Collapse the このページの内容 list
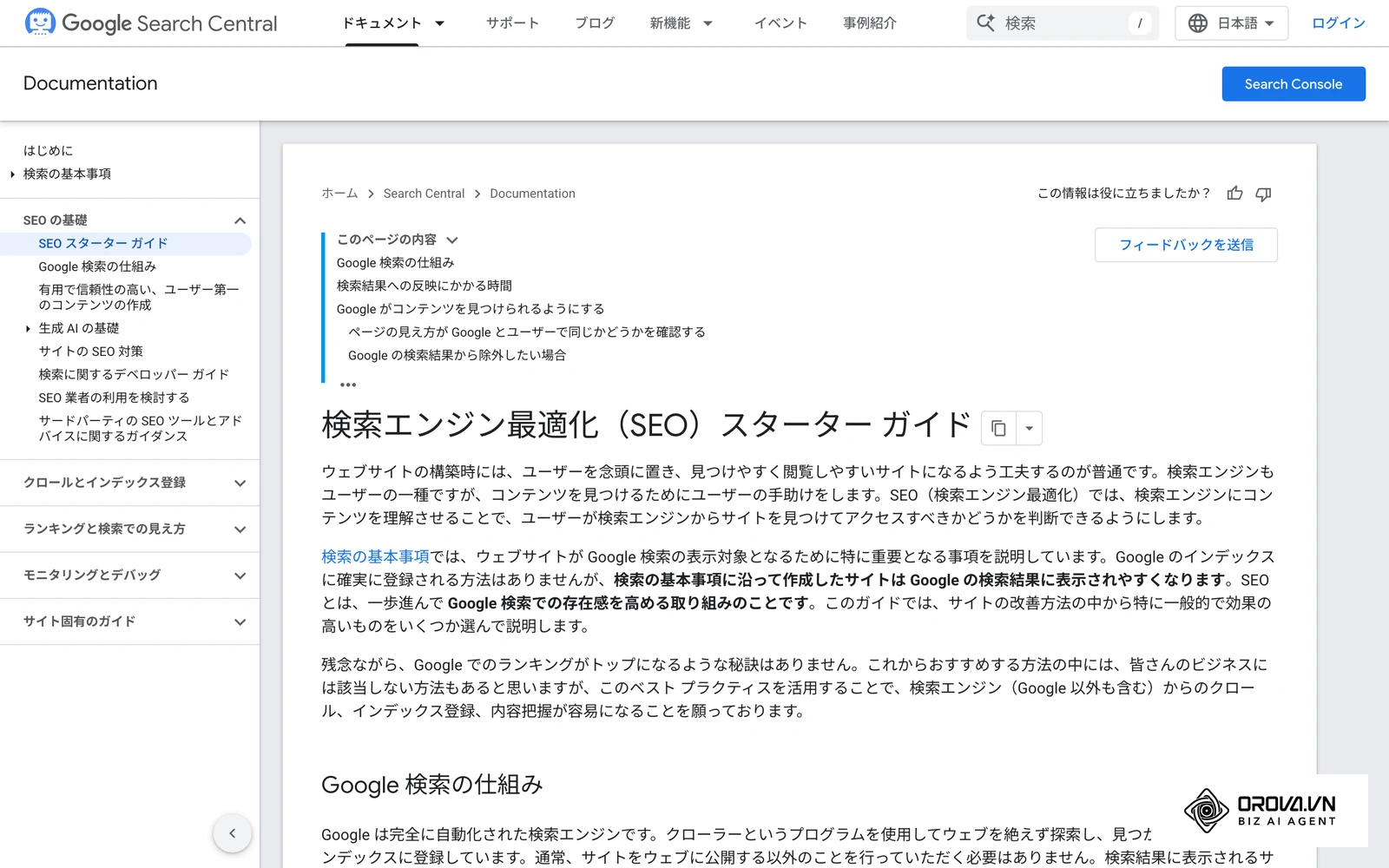Screen dimensions: 1389x868 tap(451, 240)
